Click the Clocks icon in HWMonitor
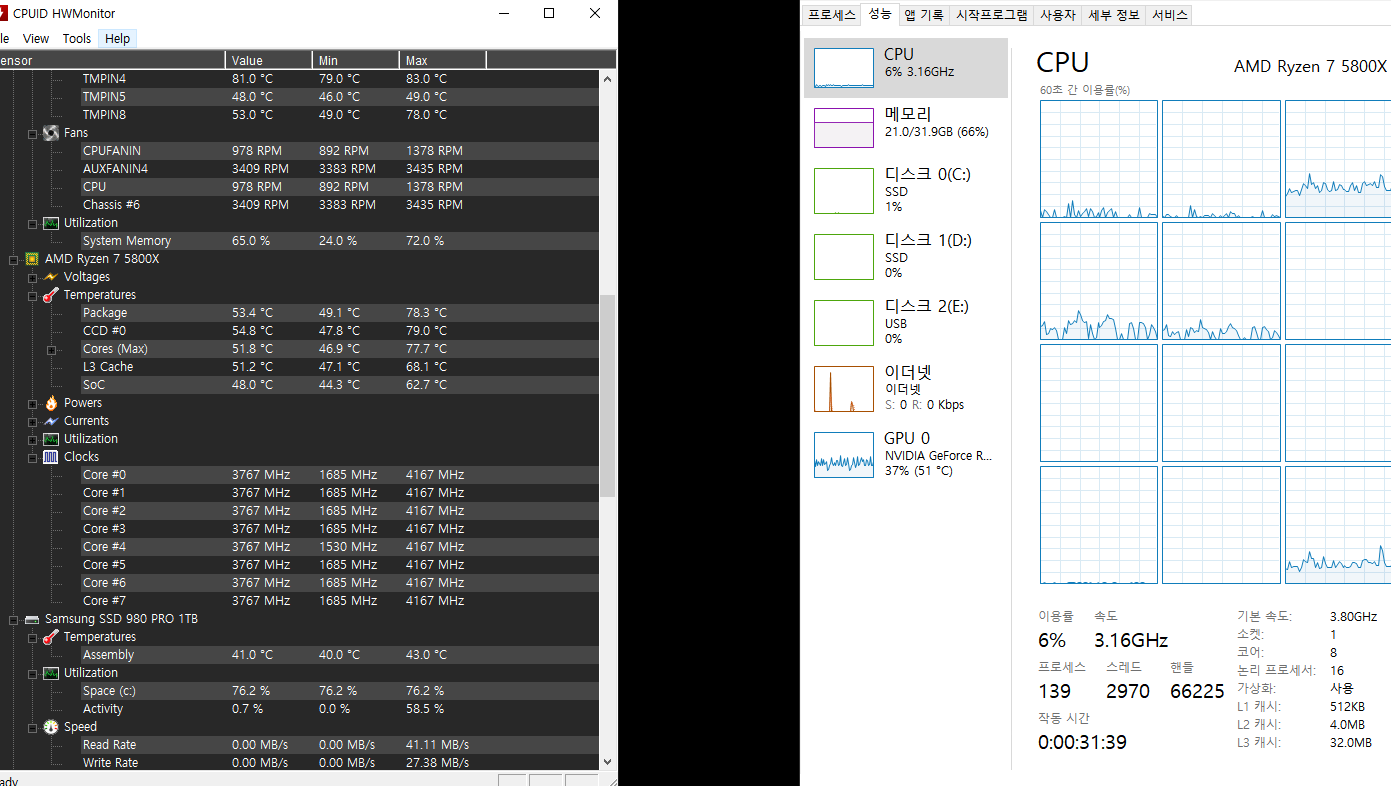 [51, 457]
